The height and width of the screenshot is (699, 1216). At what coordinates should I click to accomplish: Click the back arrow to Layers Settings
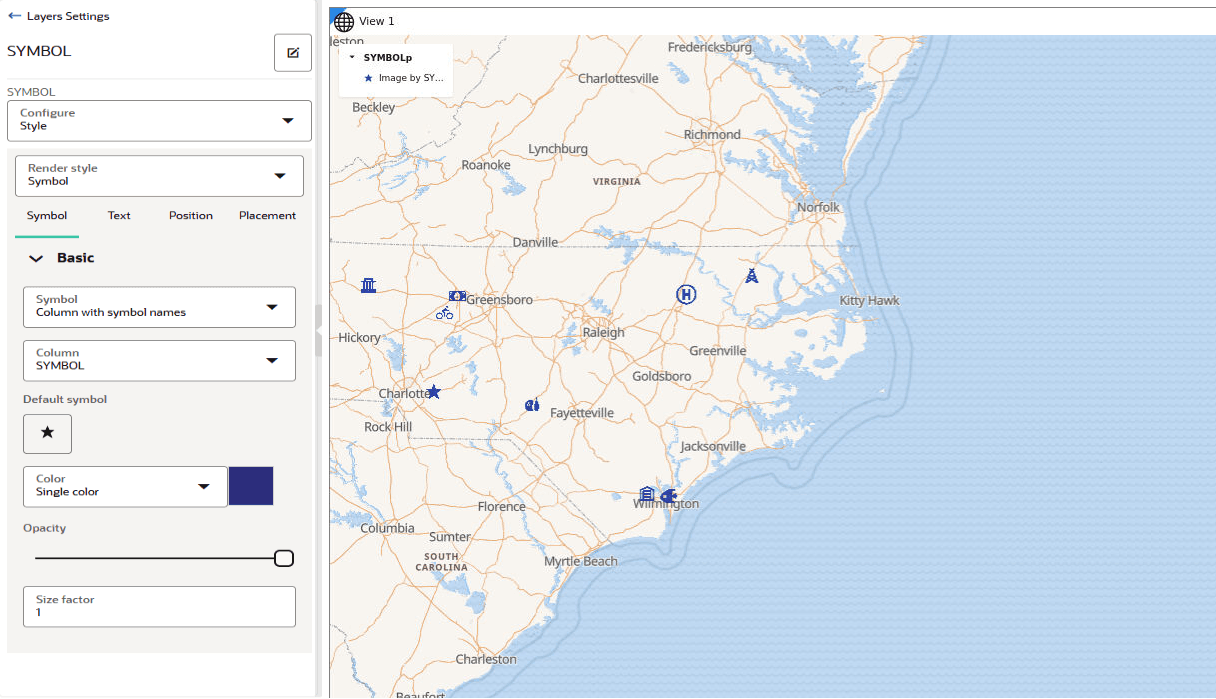click(x=14, y=16)
